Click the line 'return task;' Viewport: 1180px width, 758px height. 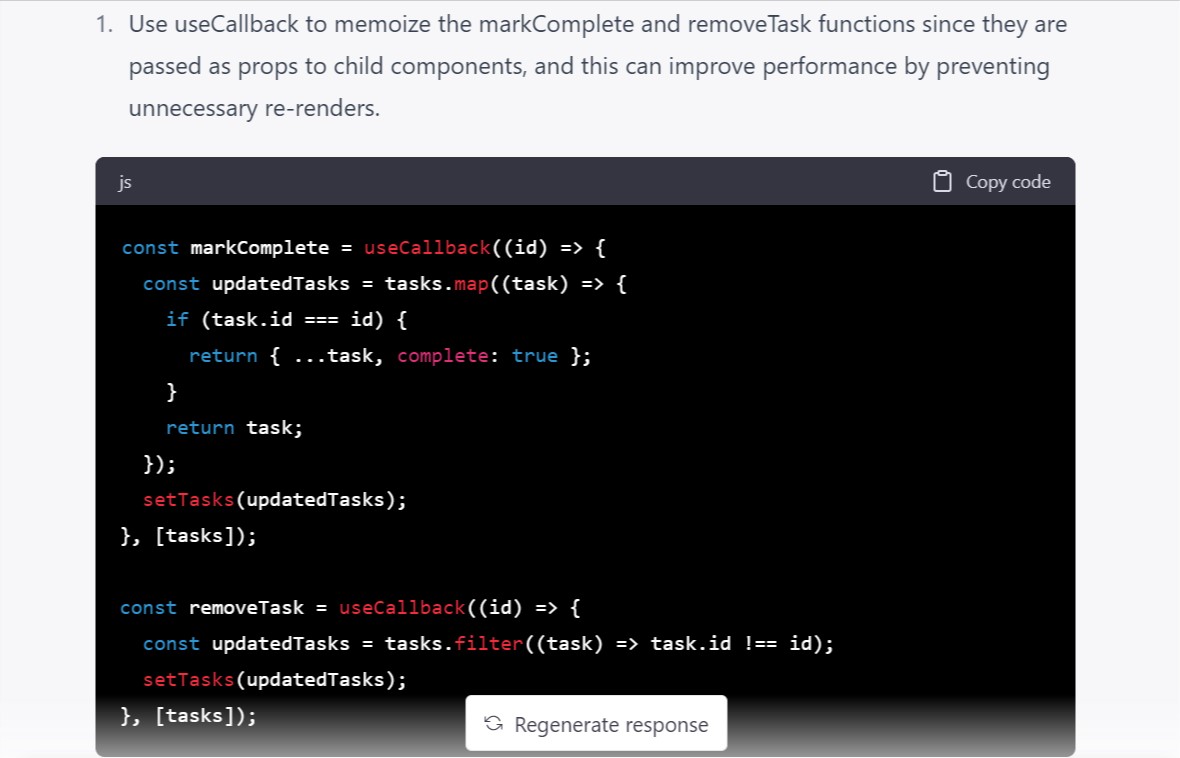(234, 428)
